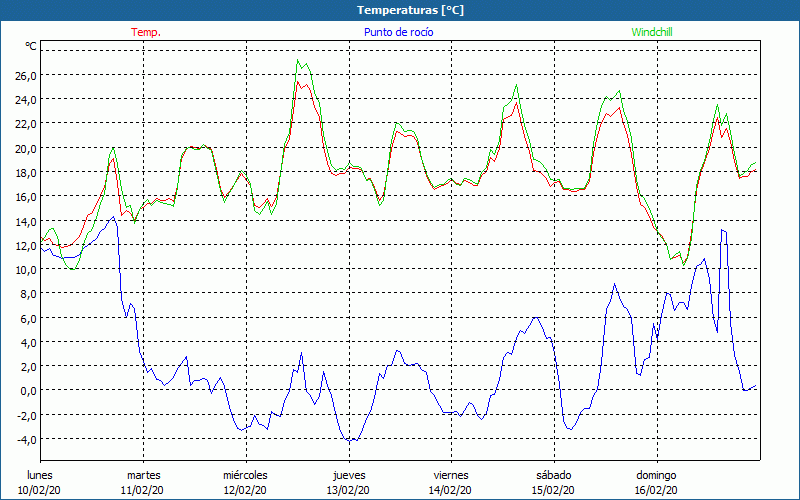Click the 'domingo' day label
The width and height of the screenshot is (800, 500).
pyautogui.click(x=656, y=475)
